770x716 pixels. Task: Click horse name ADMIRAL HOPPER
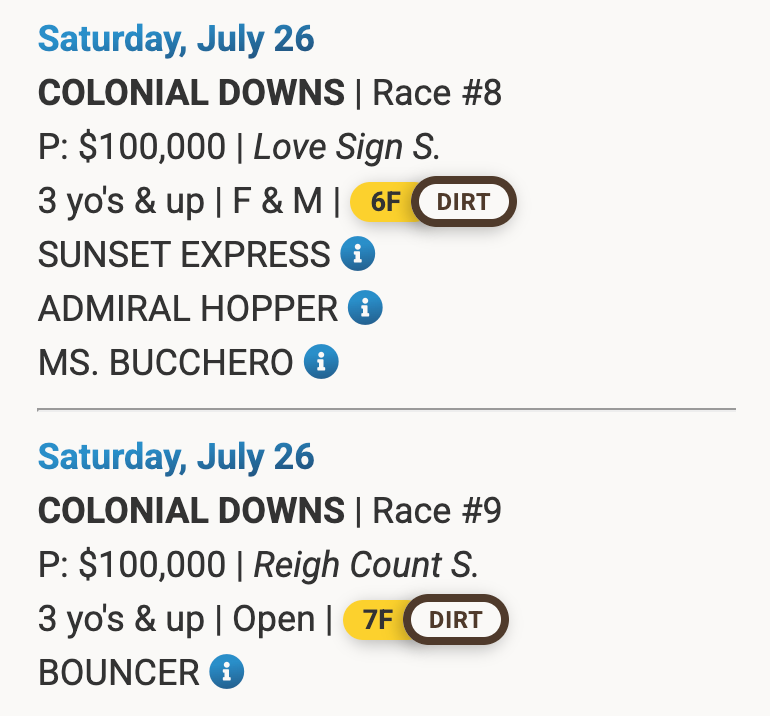tap(188, 309)
